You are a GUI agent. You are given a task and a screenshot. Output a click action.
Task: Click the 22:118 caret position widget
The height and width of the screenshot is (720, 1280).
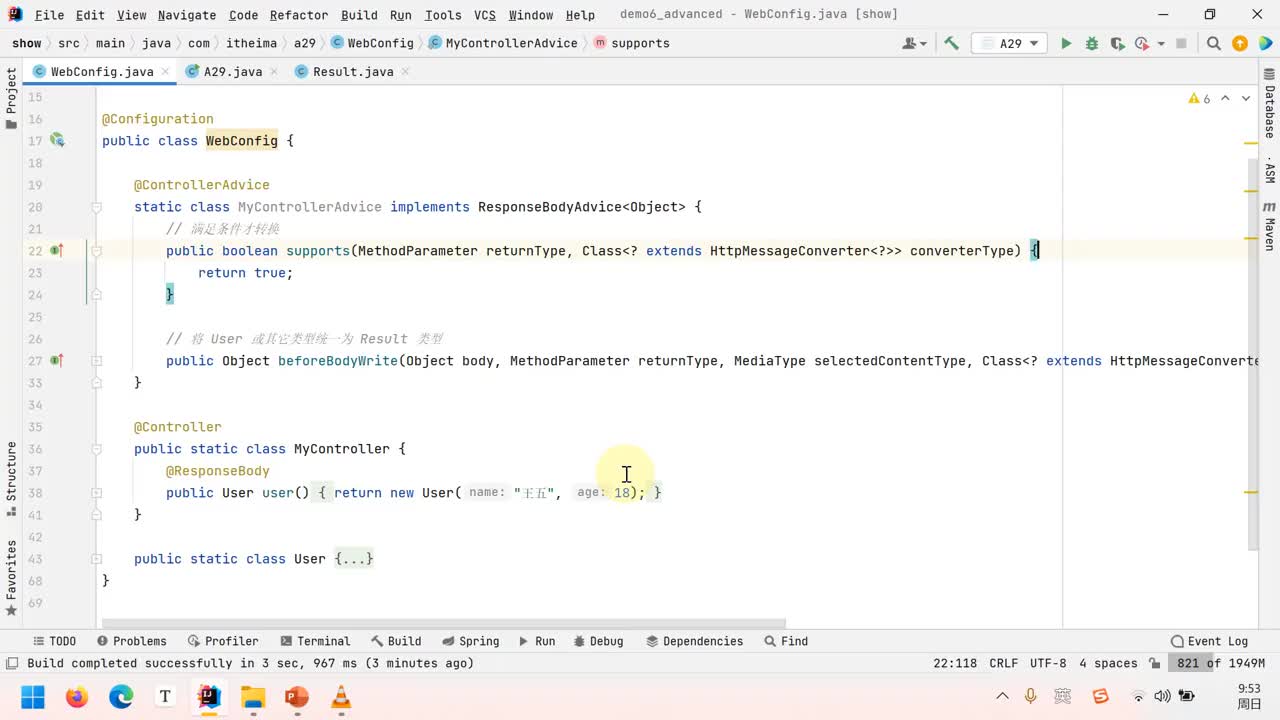pyautogui.click(x=955, y=663)
